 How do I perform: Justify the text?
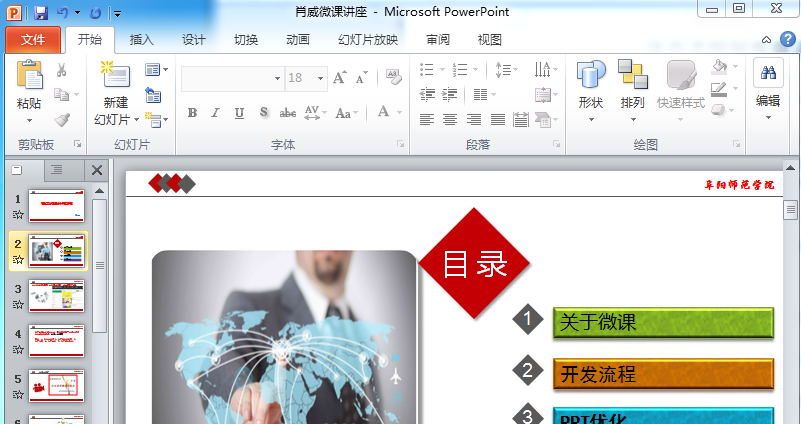pos(498,120)
